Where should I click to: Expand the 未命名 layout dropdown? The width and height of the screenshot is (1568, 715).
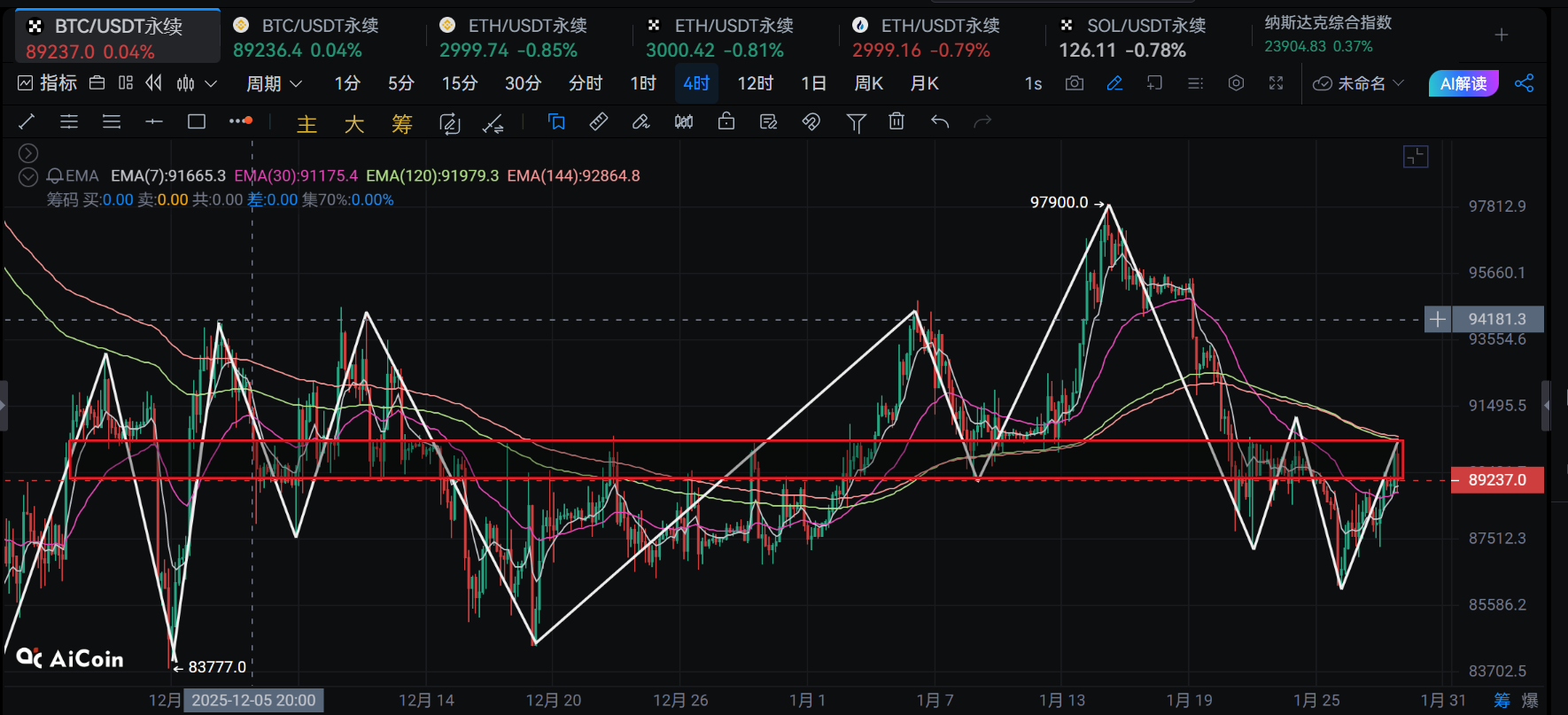click(1359, 83)
